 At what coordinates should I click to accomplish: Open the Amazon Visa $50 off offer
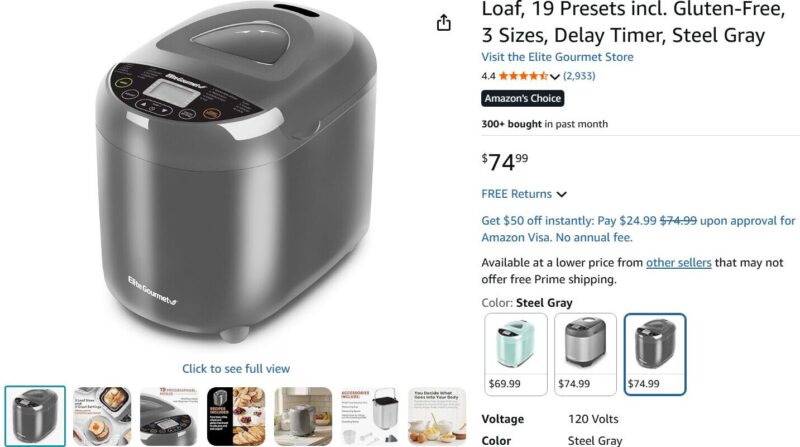[638, 229]
